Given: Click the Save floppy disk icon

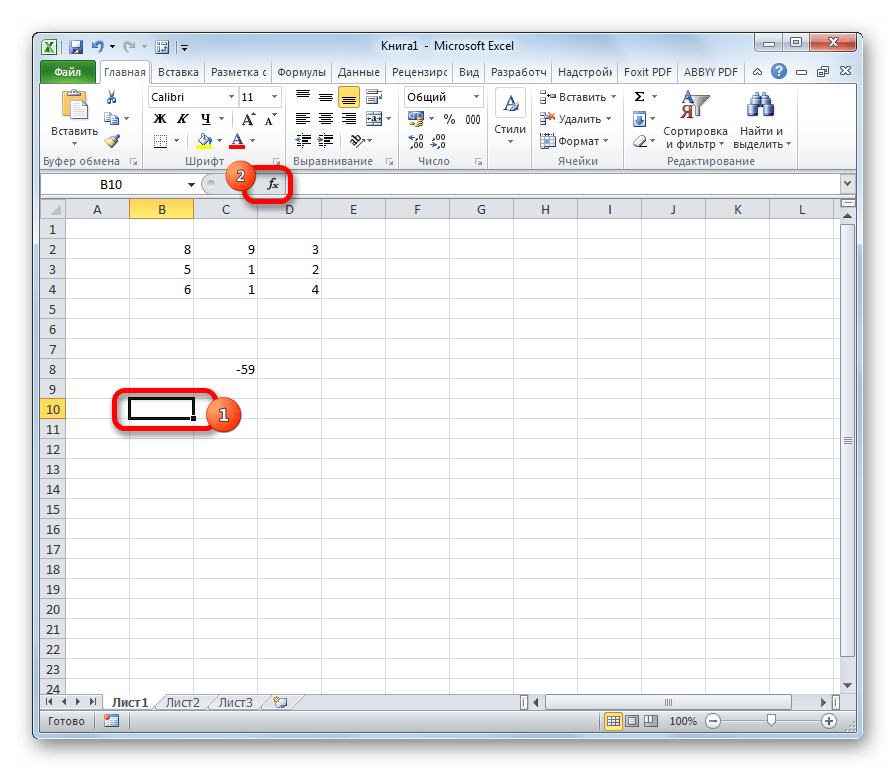Looking at the screenshot, I should tap(75, 47).
